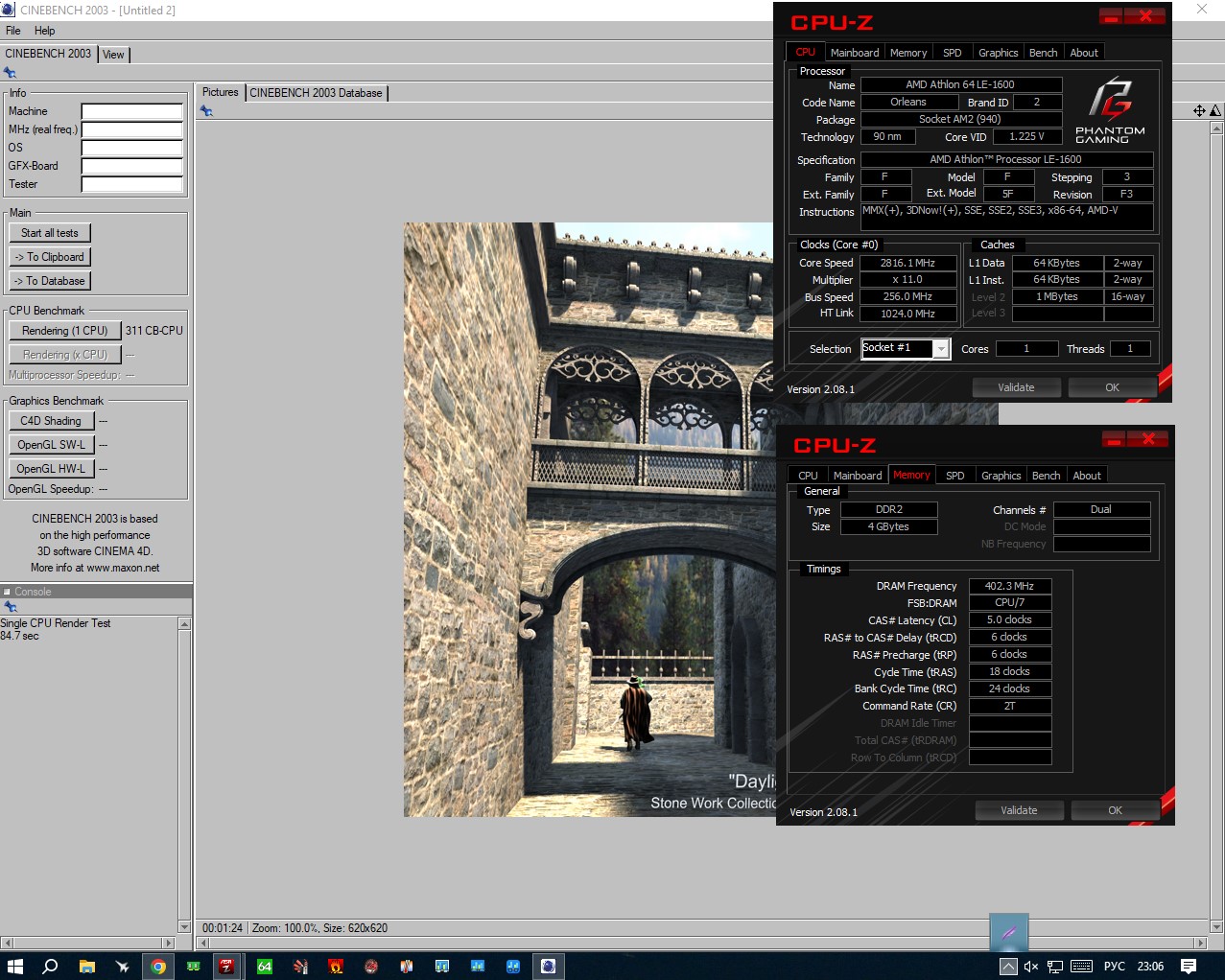Open the 23:06 taskbar clock
1225x980 pixels.
pyautogui.click(x=1150, y=966)
